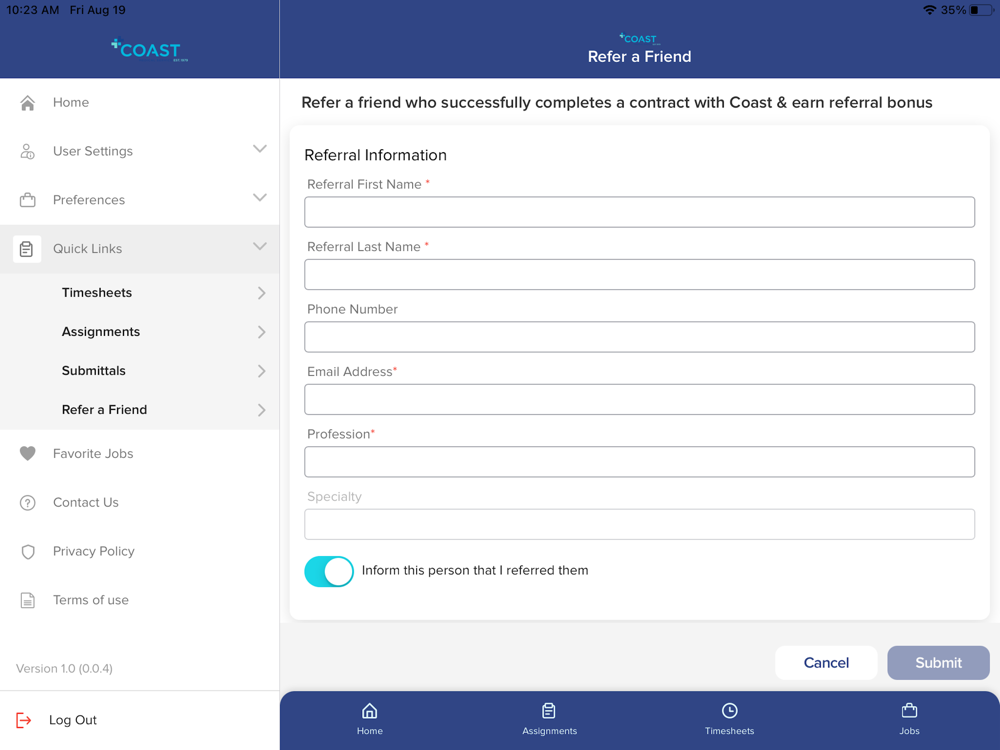
Task: Click the User Settings person icon
Action: tap(27, 151)
